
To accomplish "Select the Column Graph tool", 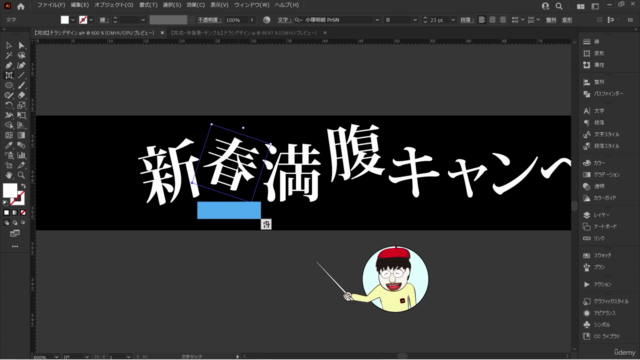I will click(21, 155).
